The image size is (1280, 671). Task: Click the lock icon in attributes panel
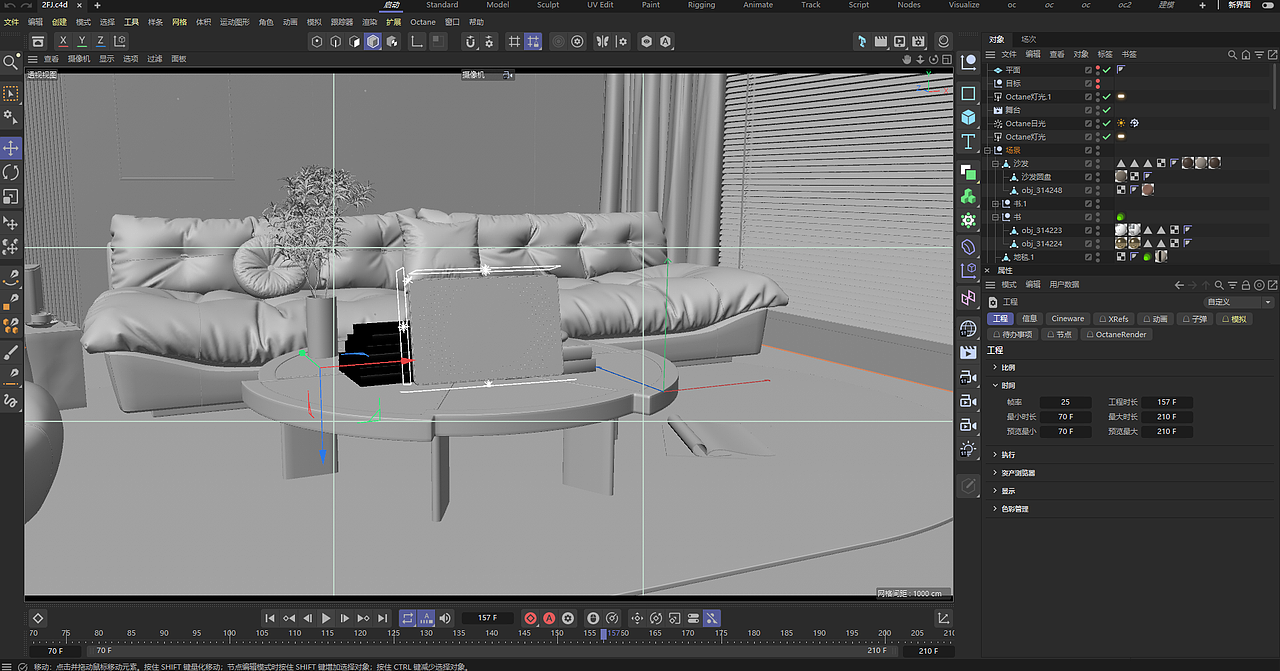coord(1245,285)
